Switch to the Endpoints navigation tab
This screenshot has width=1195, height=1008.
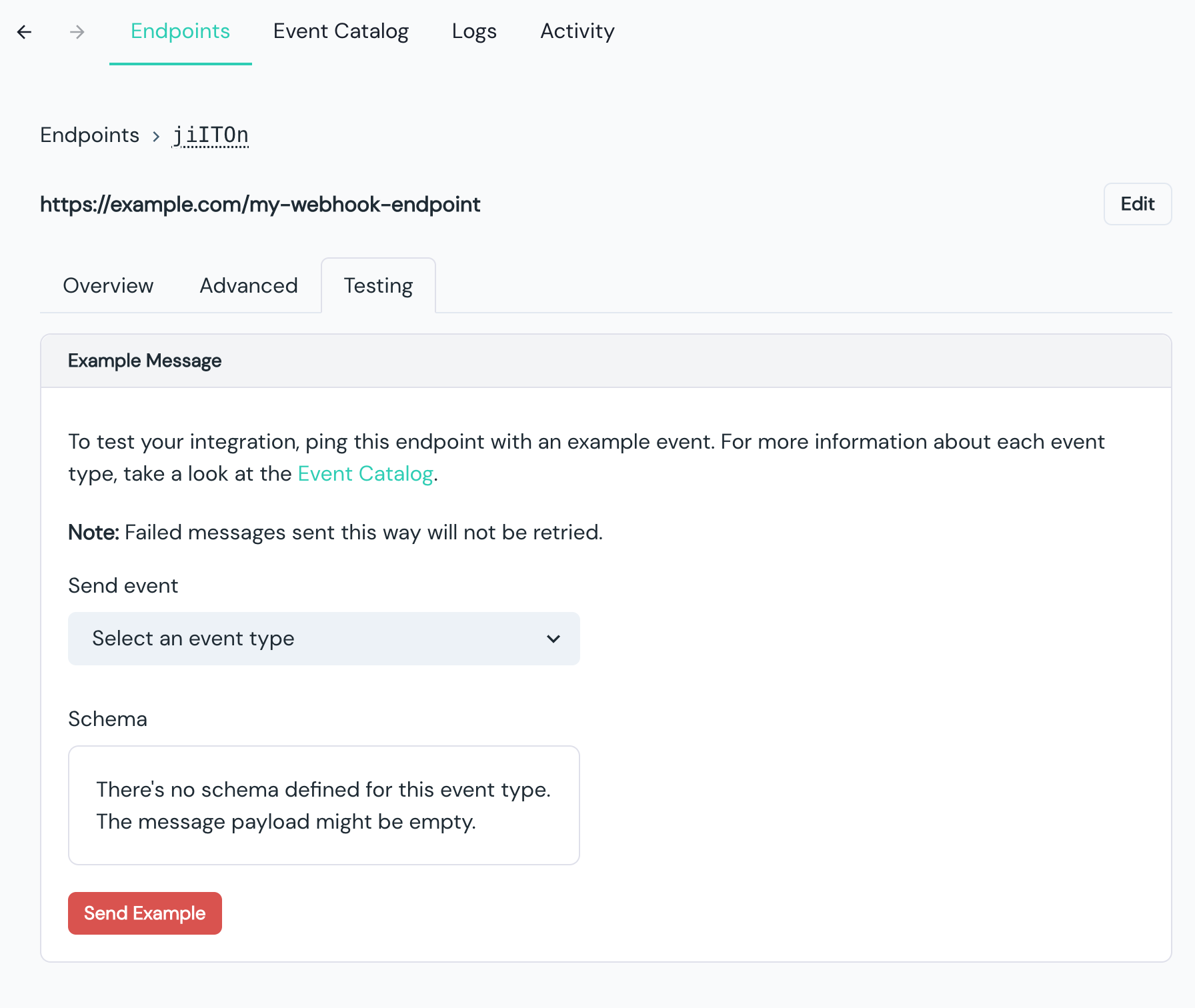(x=180, y=31)
